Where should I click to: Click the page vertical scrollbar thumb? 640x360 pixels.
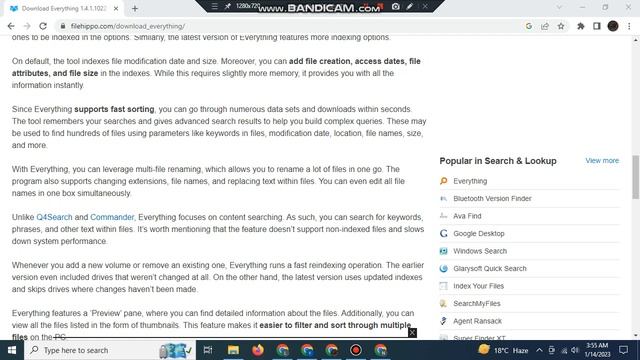tap(636, 177)
